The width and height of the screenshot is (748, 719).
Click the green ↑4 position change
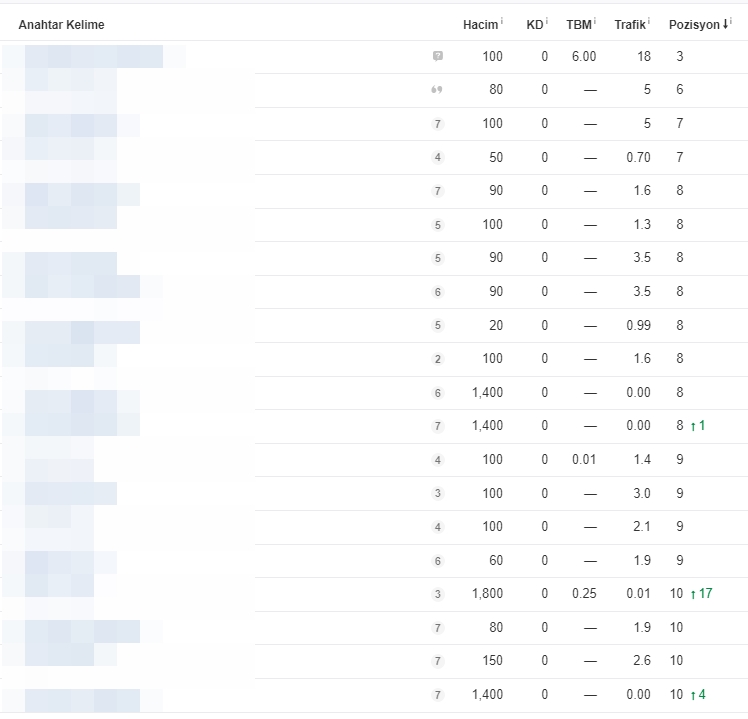(x=698, y=695)
